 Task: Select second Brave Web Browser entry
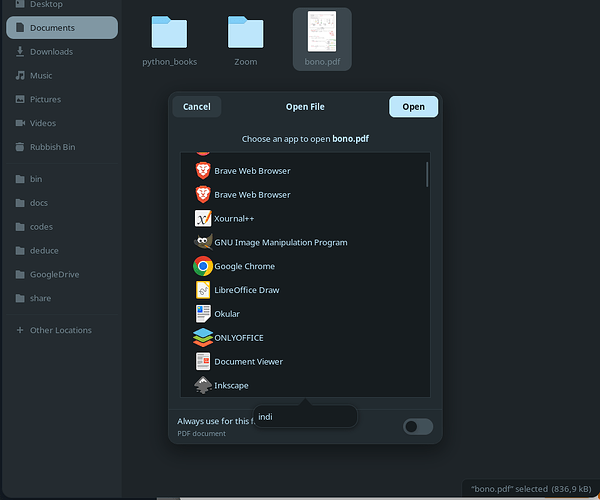tap(305, 195)
